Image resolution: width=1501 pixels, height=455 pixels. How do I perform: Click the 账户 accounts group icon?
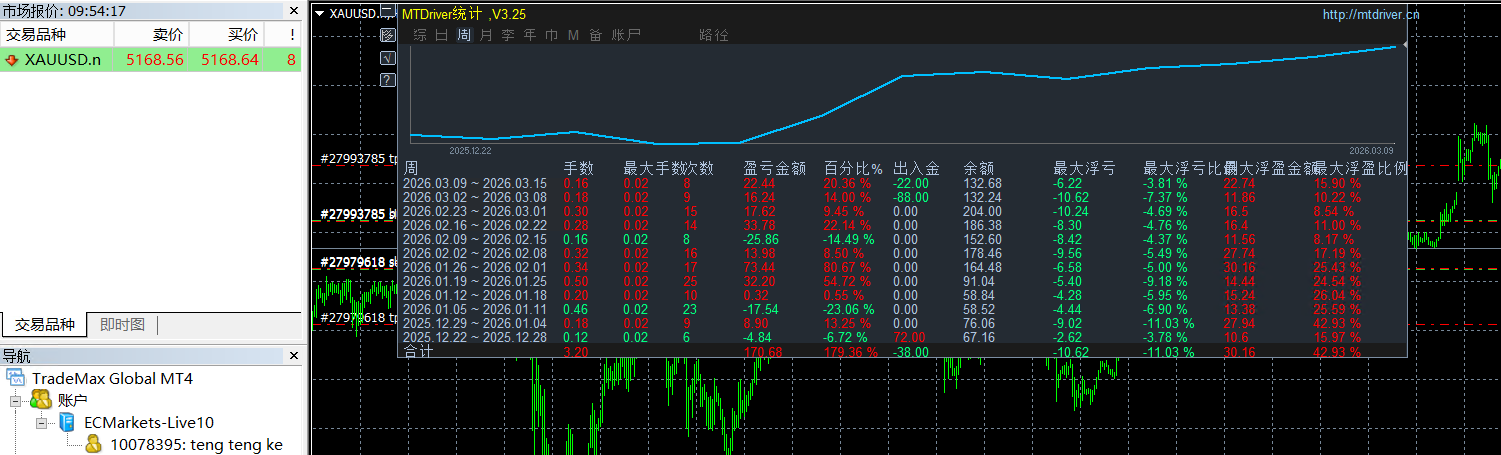41,400
